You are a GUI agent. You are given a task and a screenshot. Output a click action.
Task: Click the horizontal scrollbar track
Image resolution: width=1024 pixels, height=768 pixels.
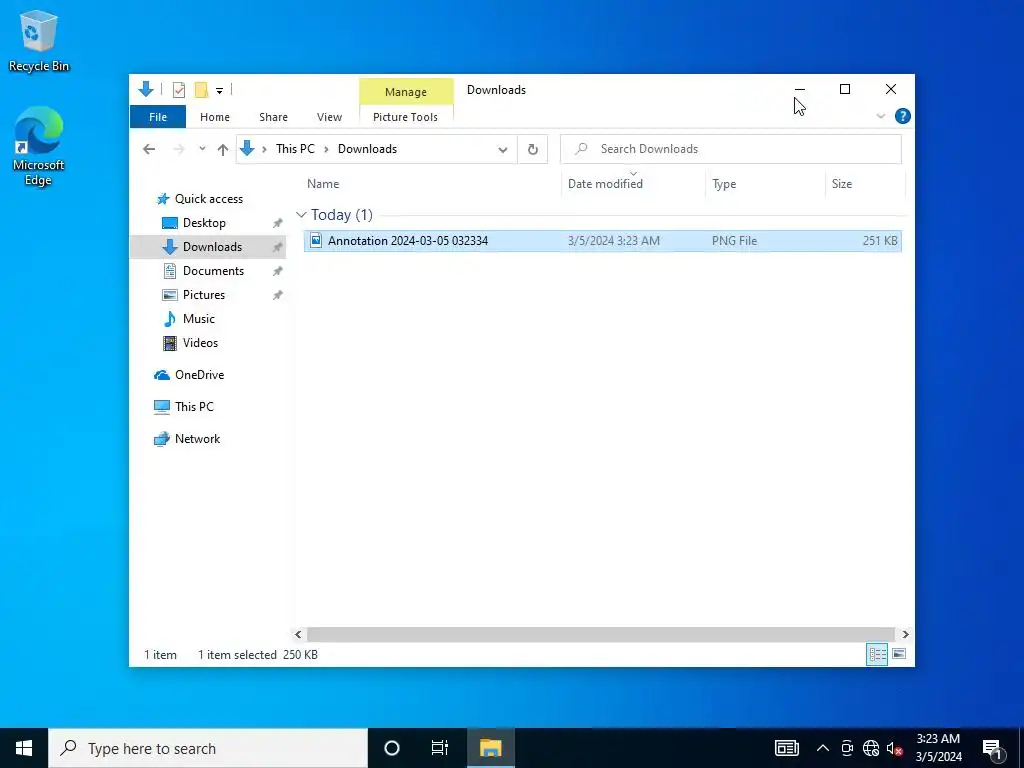601,634
